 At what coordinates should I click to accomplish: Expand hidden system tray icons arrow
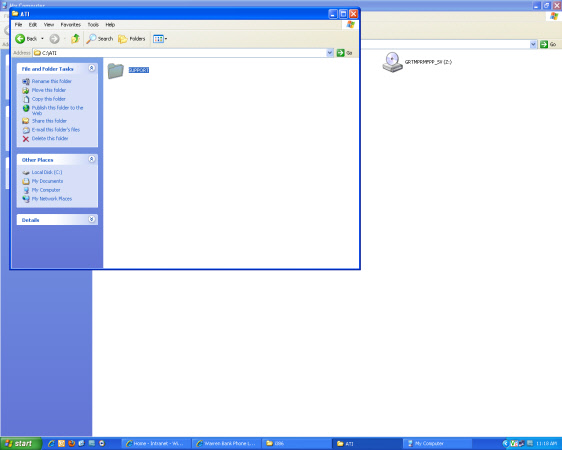pos(505,444)
